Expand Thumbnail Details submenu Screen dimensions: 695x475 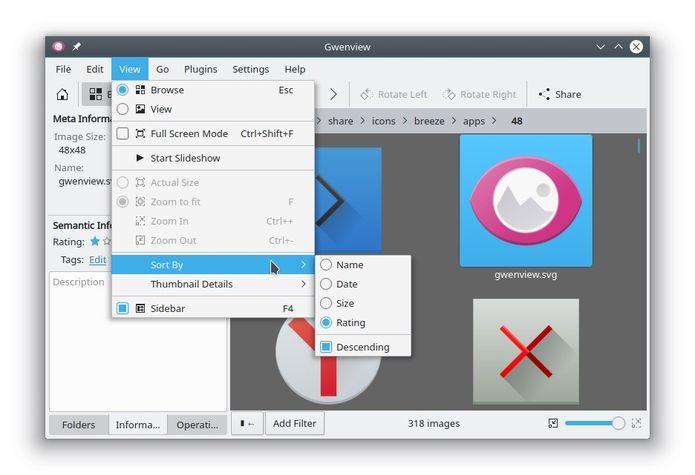[x=213, y=284]
